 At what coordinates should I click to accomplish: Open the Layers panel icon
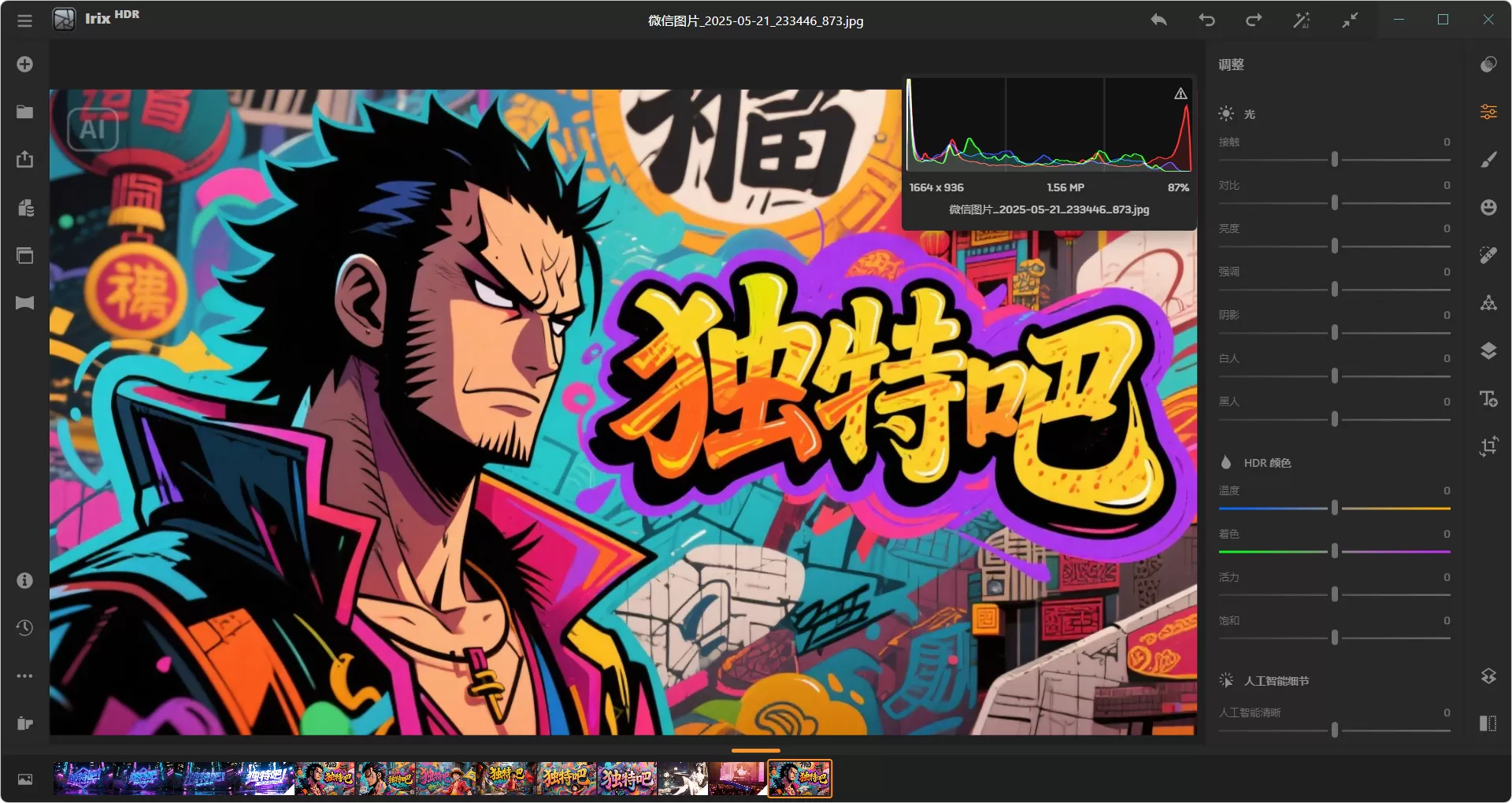(1488, 351)
